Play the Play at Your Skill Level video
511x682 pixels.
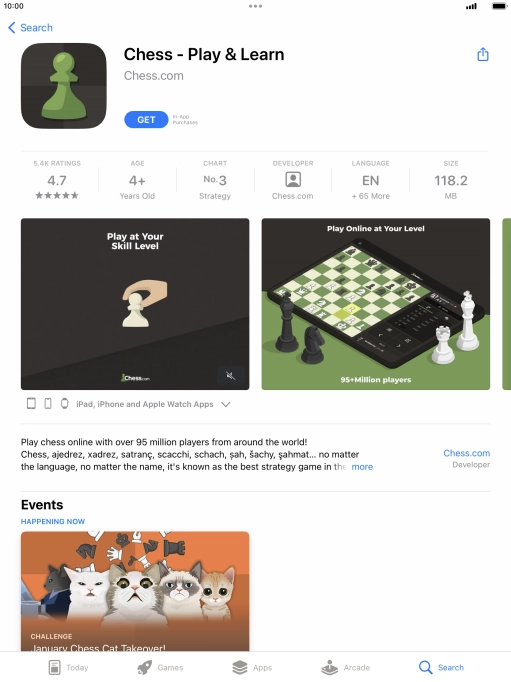135,304
